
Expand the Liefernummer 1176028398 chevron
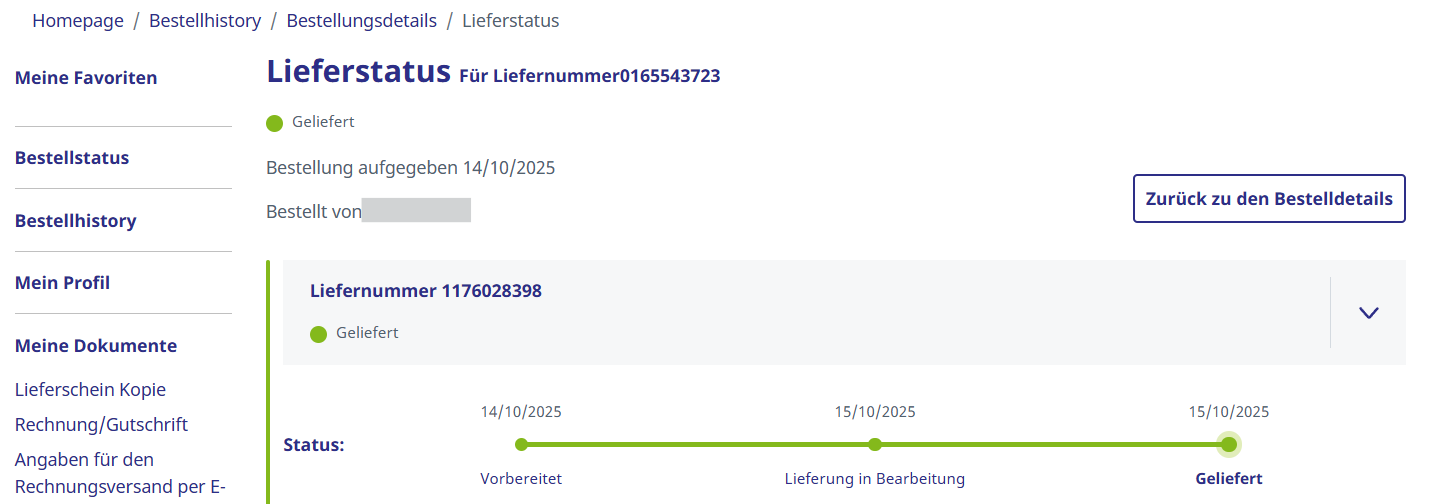1369,313
